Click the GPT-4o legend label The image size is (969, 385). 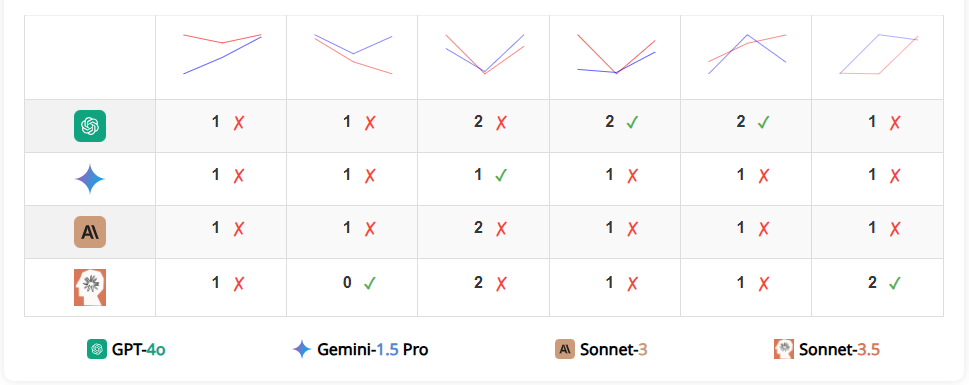coord(138,350)
